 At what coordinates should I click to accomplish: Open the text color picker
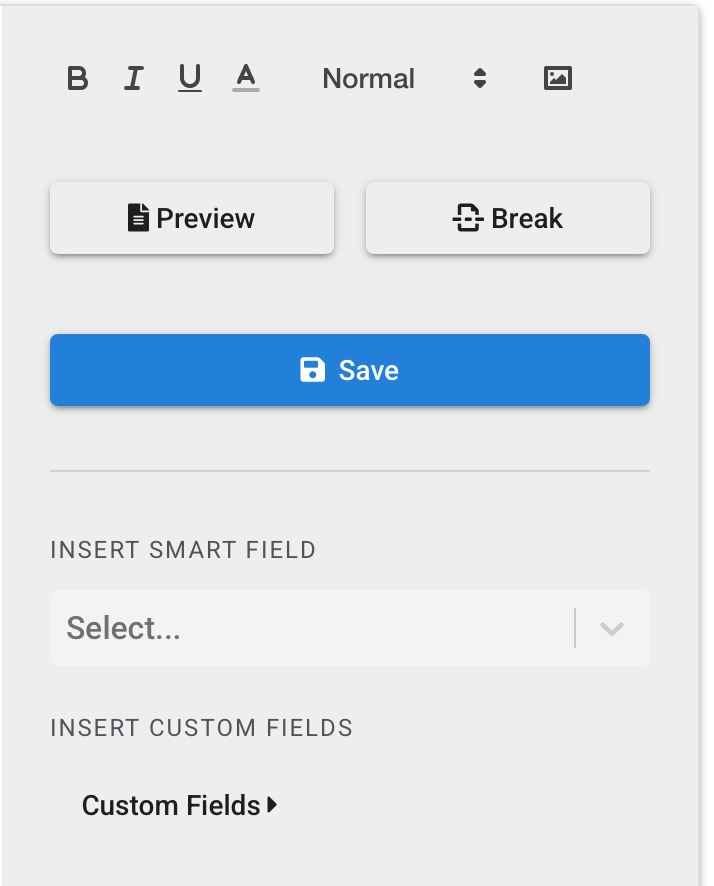pyautogui.click(x=246, y=76)
